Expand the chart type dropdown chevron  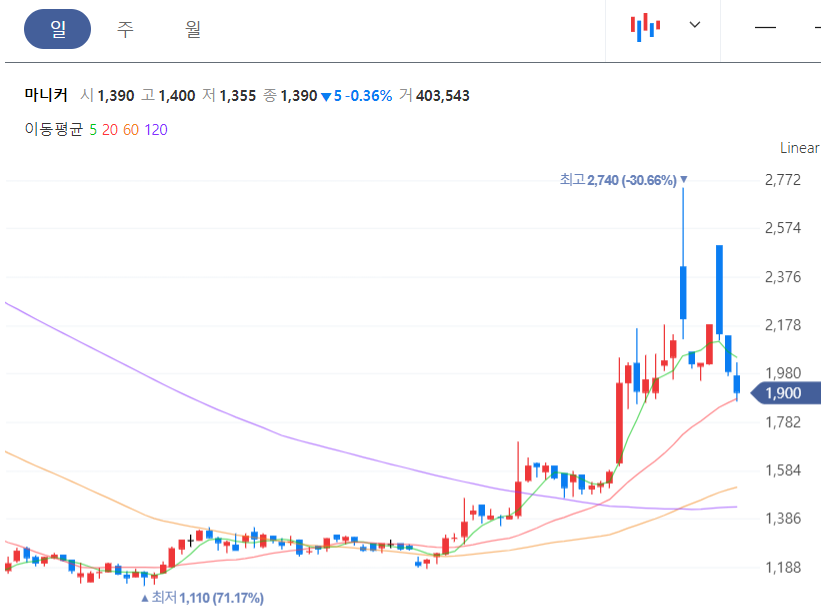(x=695, y=25)
